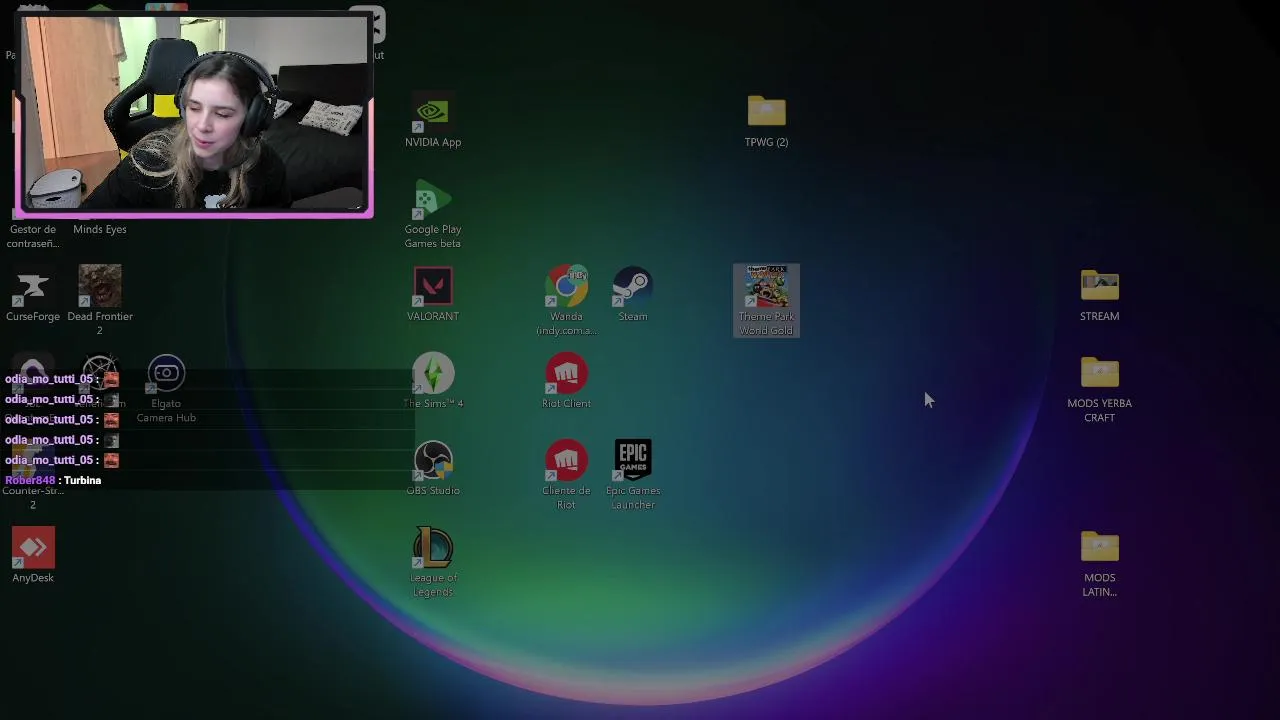Screen dimensions: 1280x720
Task: Select the Gestor de contraseñ... shortcut
Action: pos(33,236)
